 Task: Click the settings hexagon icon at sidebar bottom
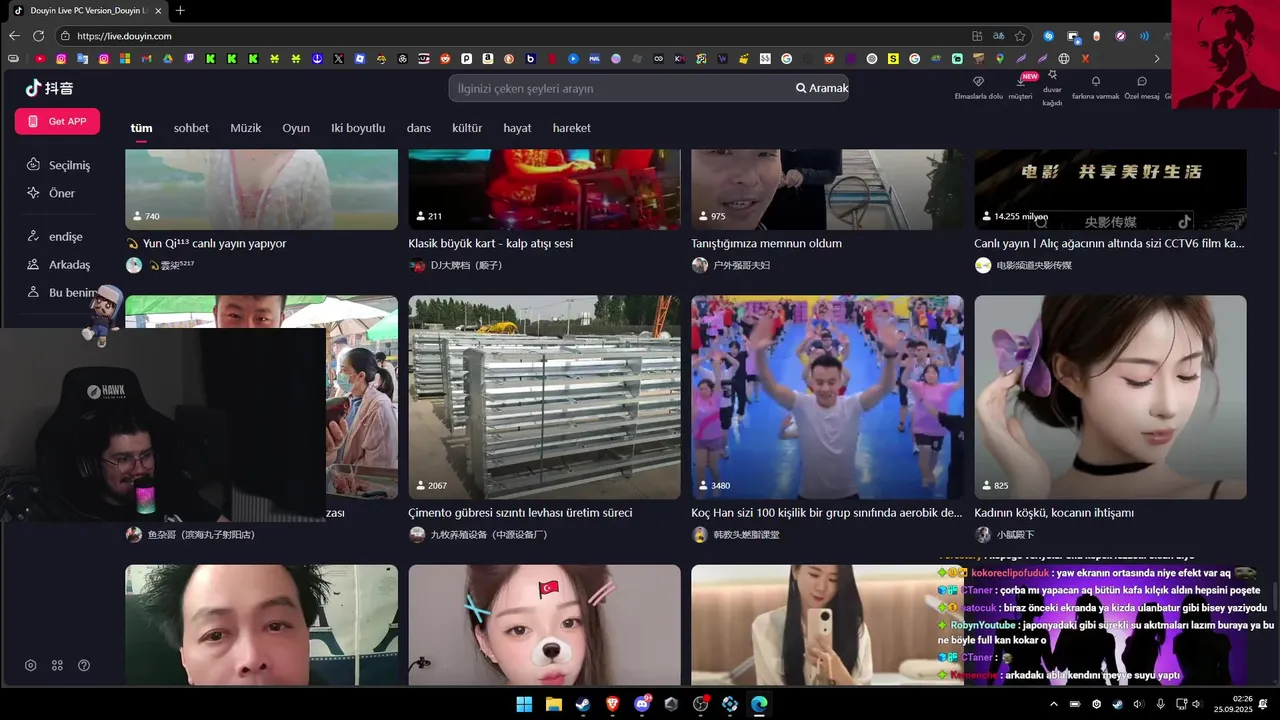tap(31, 666)
